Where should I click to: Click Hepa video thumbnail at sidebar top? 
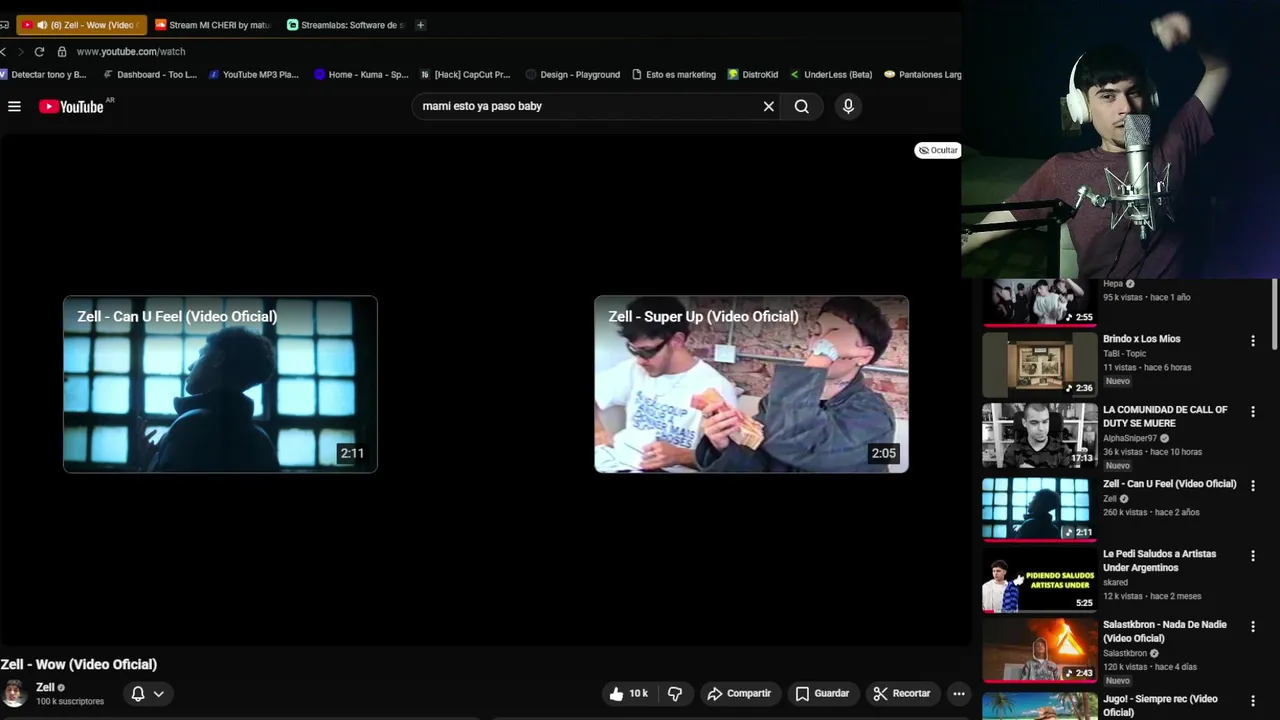(1039, 302)
